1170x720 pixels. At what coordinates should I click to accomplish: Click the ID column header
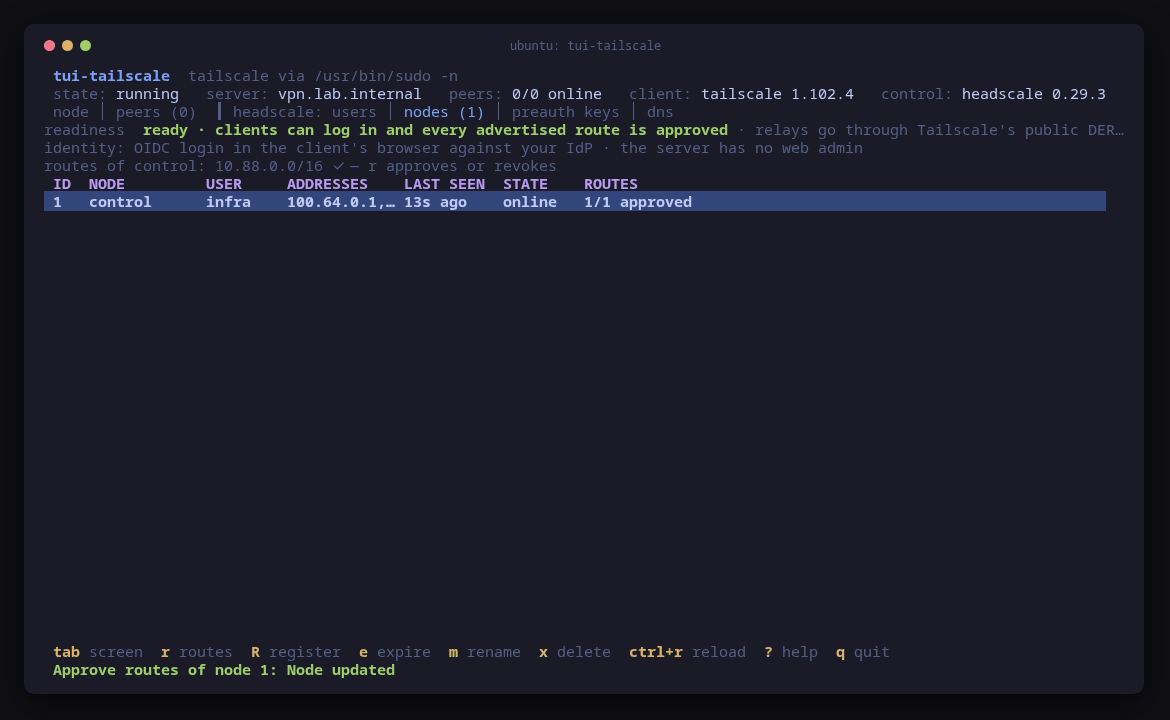[62, 184]
